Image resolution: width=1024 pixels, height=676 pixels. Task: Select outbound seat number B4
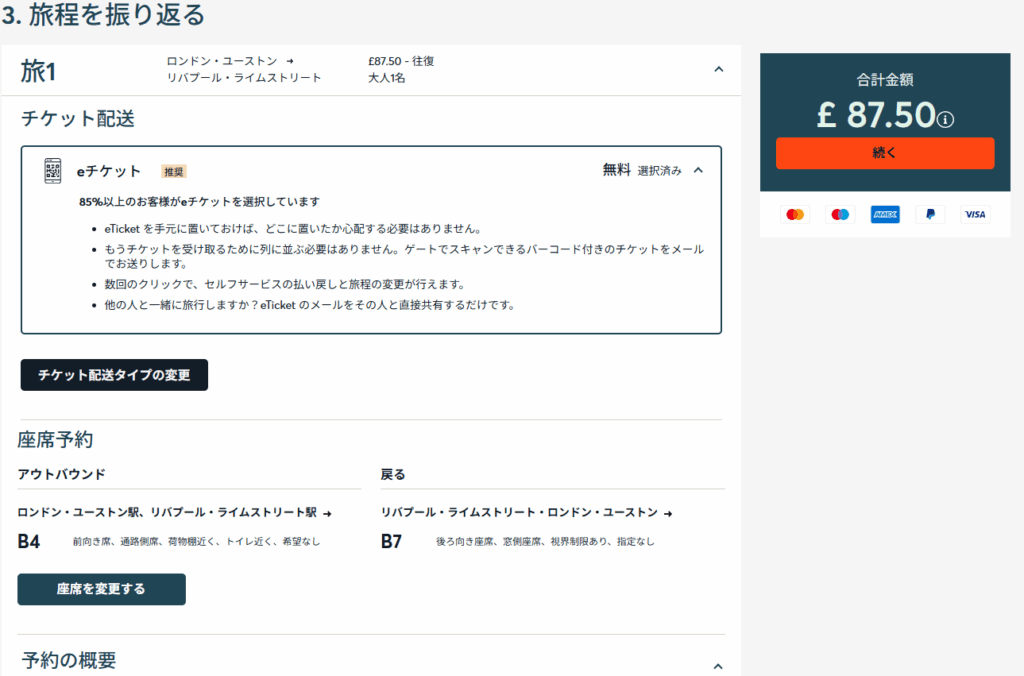pyautogui.click(x=29, y=541)
